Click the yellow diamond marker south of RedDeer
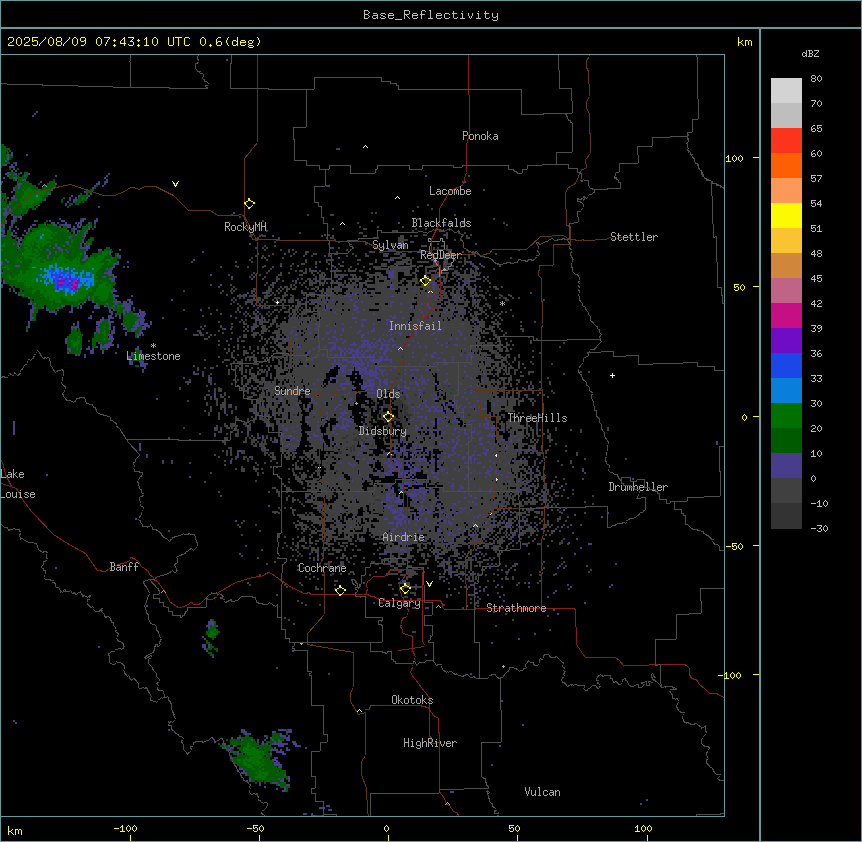The height and width of the screenshot is (842, 862). pos(425,281)
